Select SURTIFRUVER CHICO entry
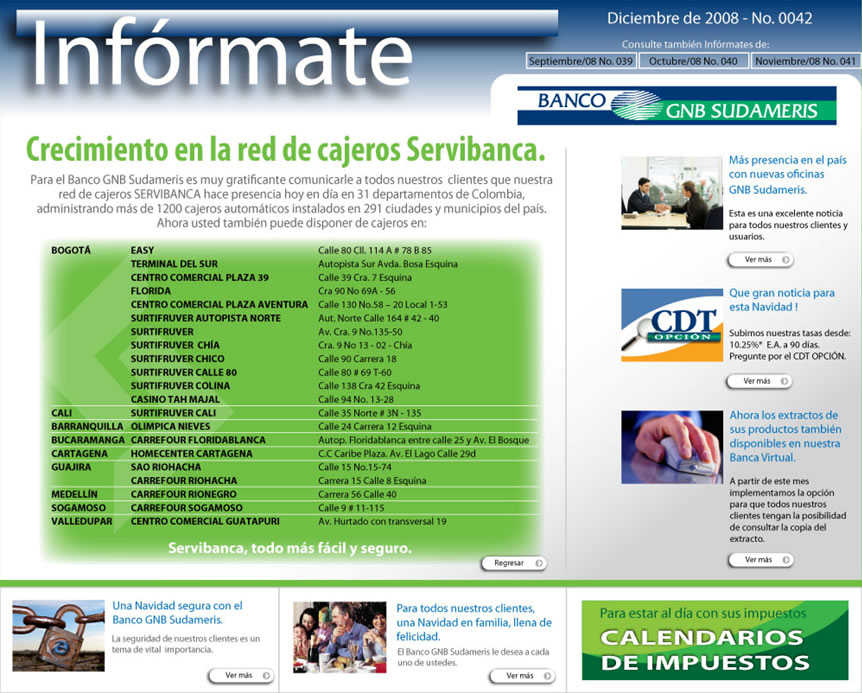Screen dimensions: 862x693 (x=178, y=359)
